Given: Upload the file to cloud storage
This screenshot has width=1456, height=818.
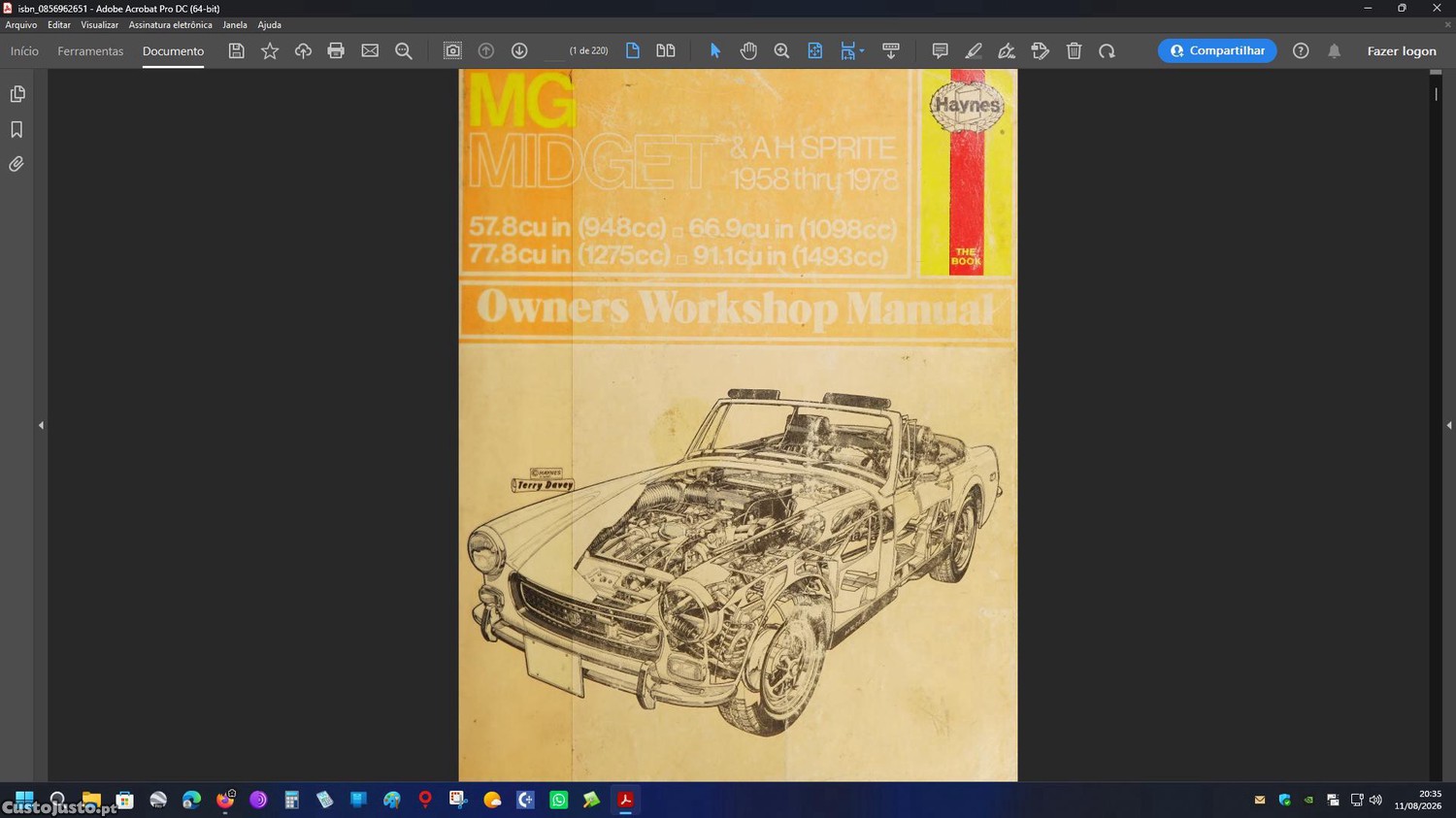Looking at the screenshot, I should pos(303,50).
